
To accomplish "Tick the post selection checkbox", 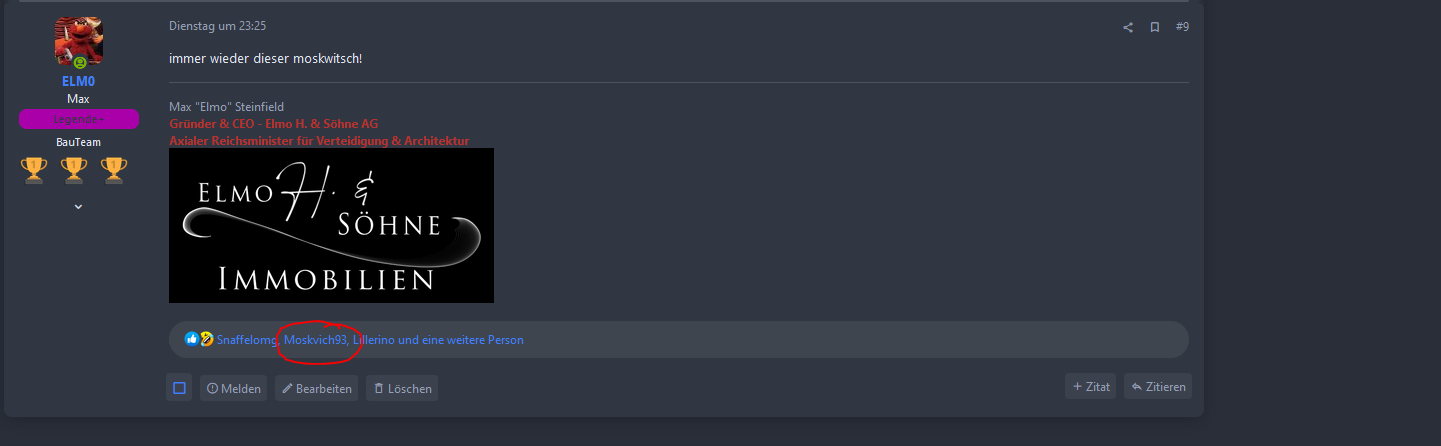I will point(179,388).
